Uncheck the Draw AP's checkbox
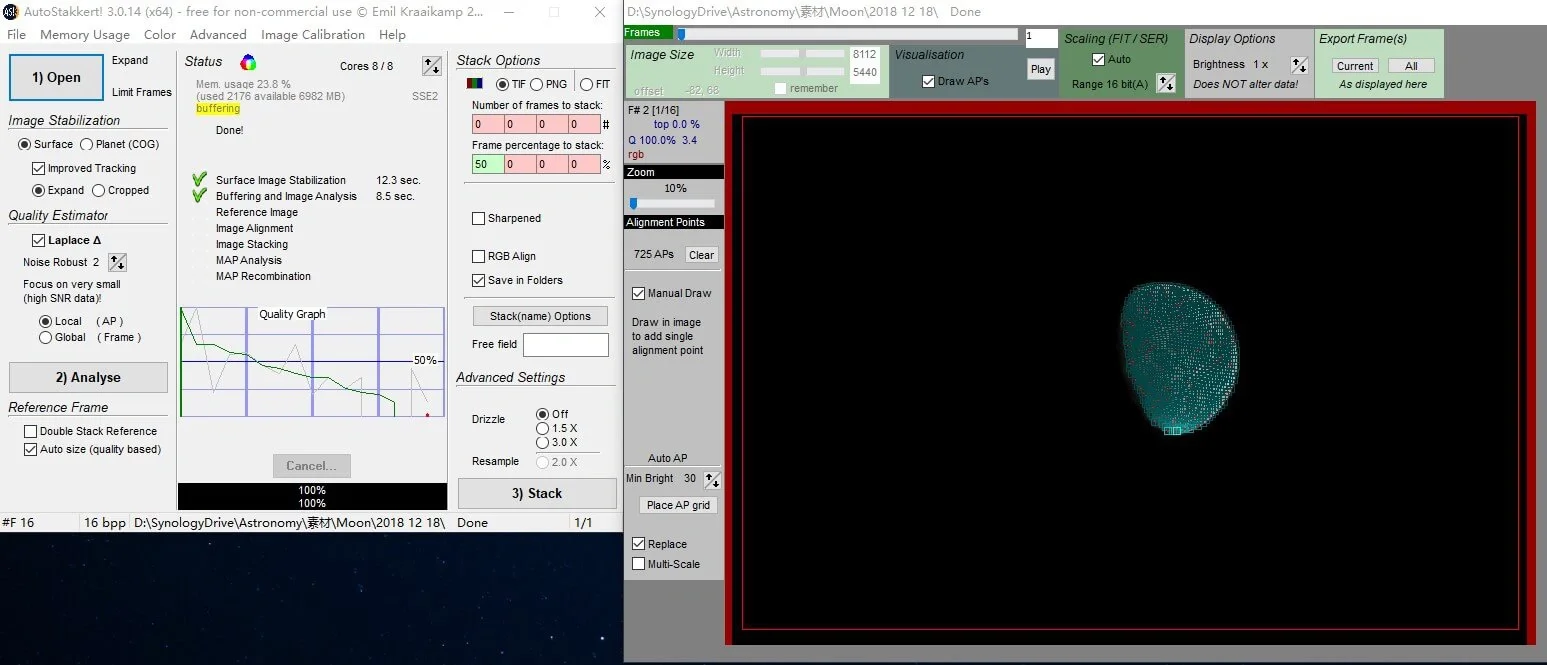This screenshot has height=665, width=1547. (x=929, y=81)
